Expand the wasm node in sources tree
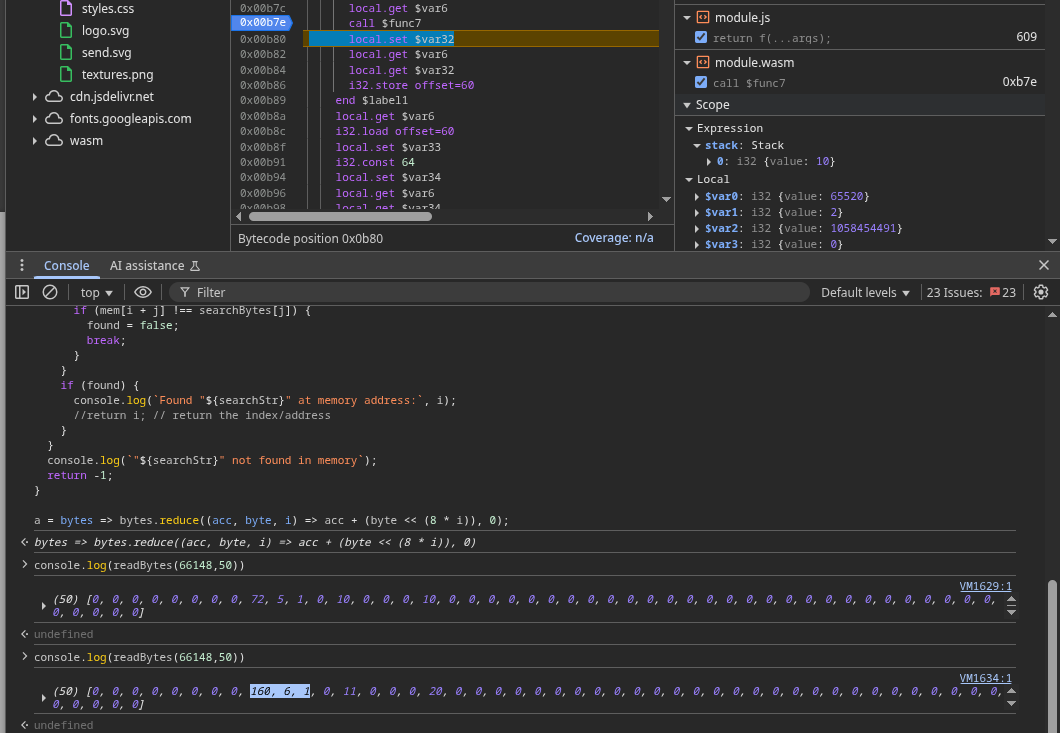 click(34, 141)
